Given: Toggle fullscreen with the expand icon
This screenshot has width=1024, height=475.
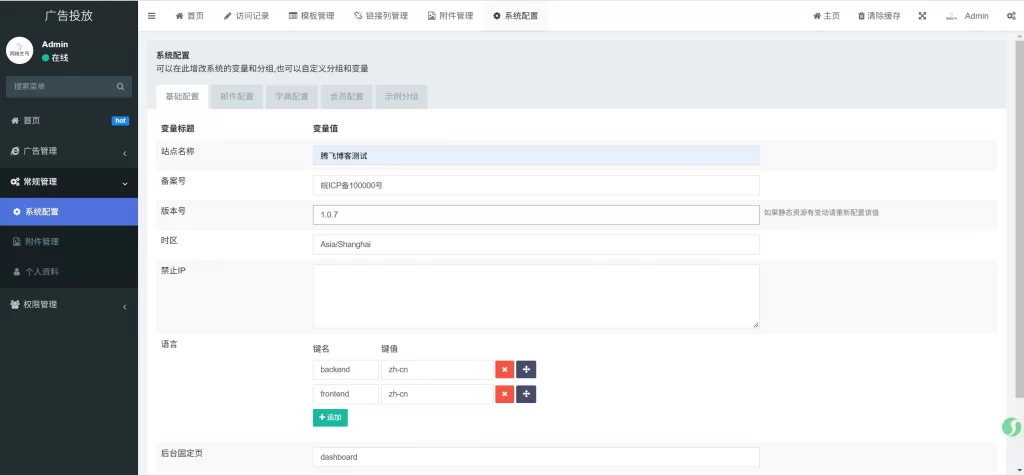Looking at the screenshot, I should click(x=922, y=16).
